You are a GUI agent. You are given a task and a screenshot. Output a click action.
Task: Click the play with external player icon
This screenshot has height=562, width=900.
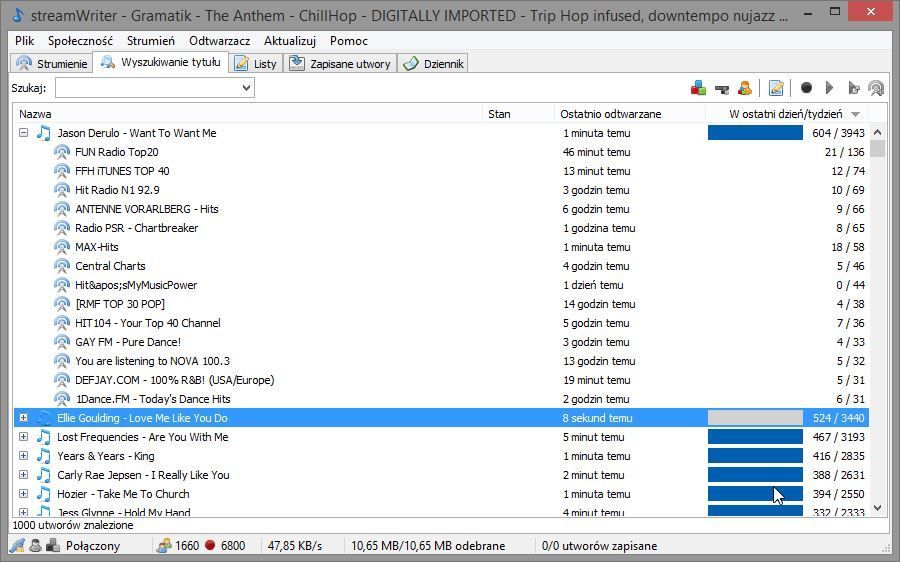854,88
